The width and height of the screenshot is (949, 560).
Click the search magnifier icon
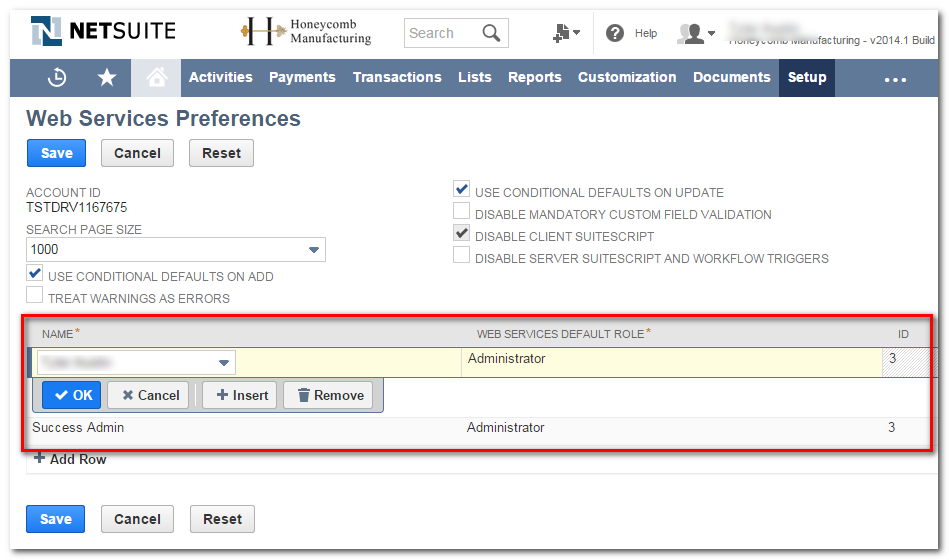click(491, 33)
